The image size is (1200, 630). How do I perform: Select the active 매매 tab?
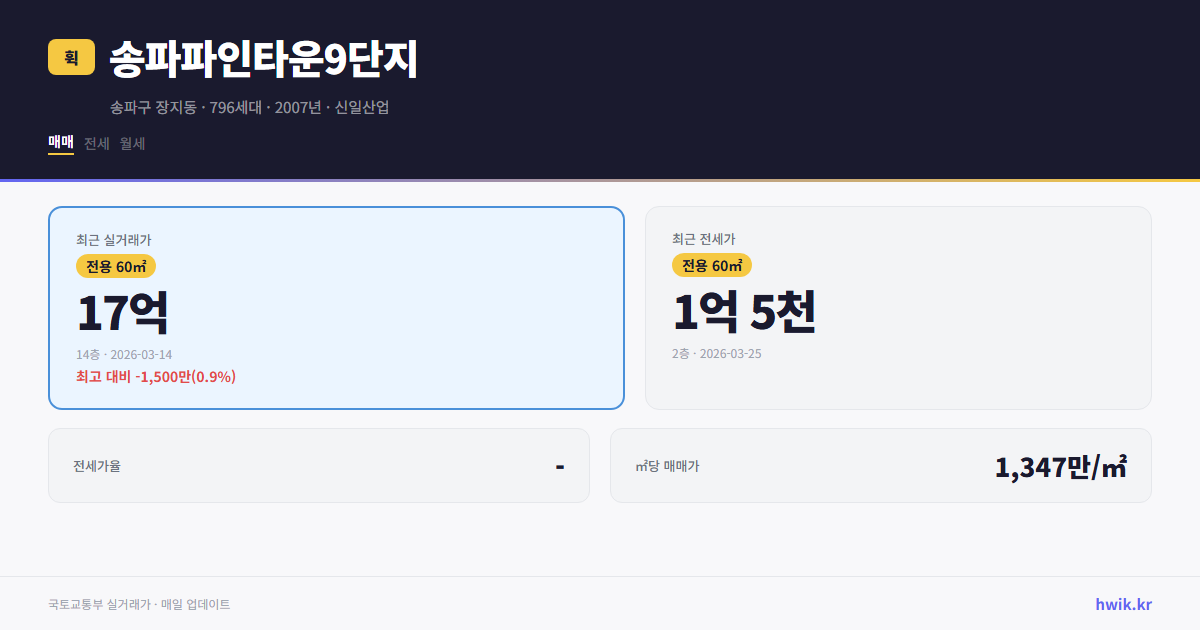pyautogui.click(x=59, y=144)
